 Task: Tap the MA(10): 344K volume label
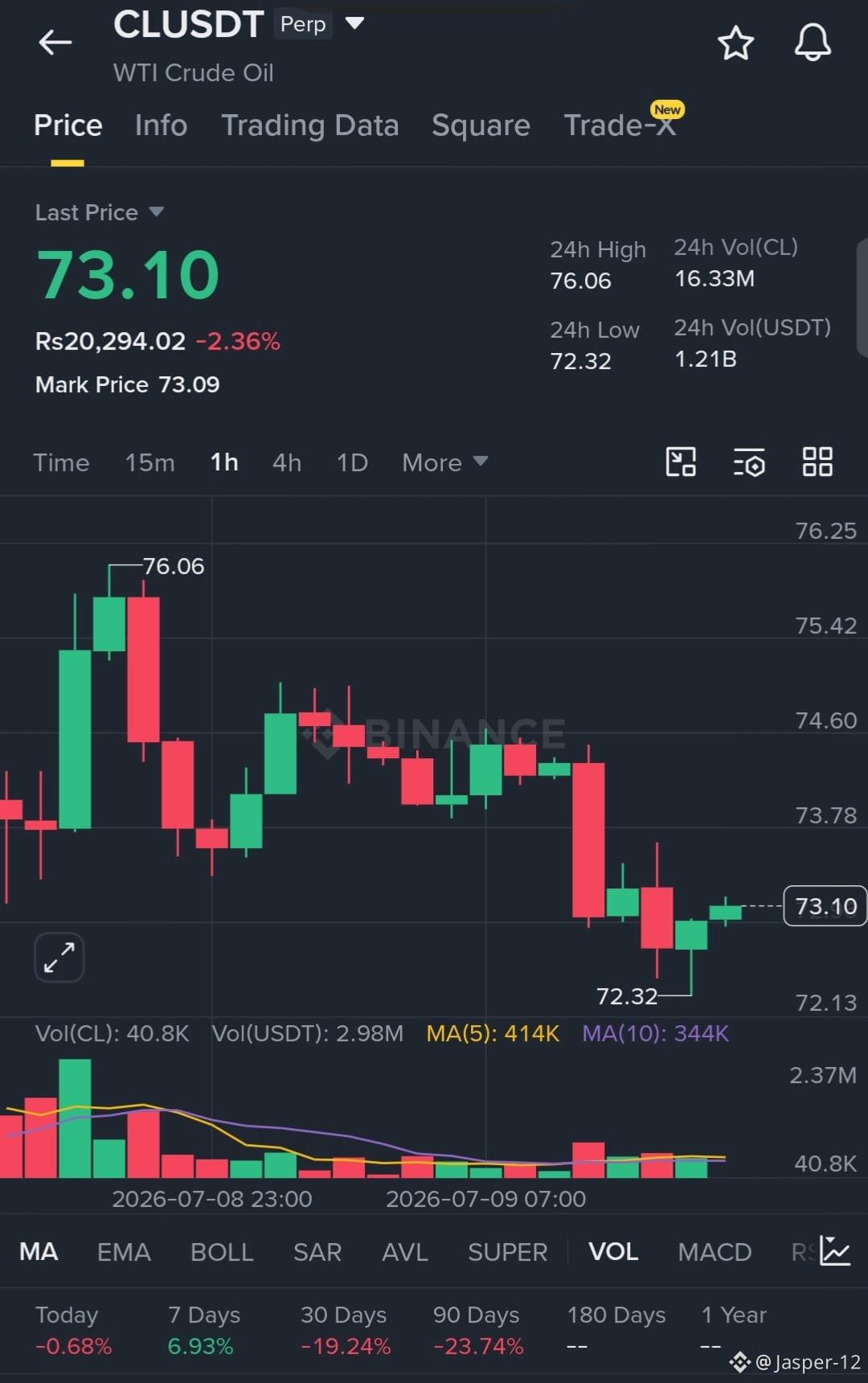[x=655, y=1033]
